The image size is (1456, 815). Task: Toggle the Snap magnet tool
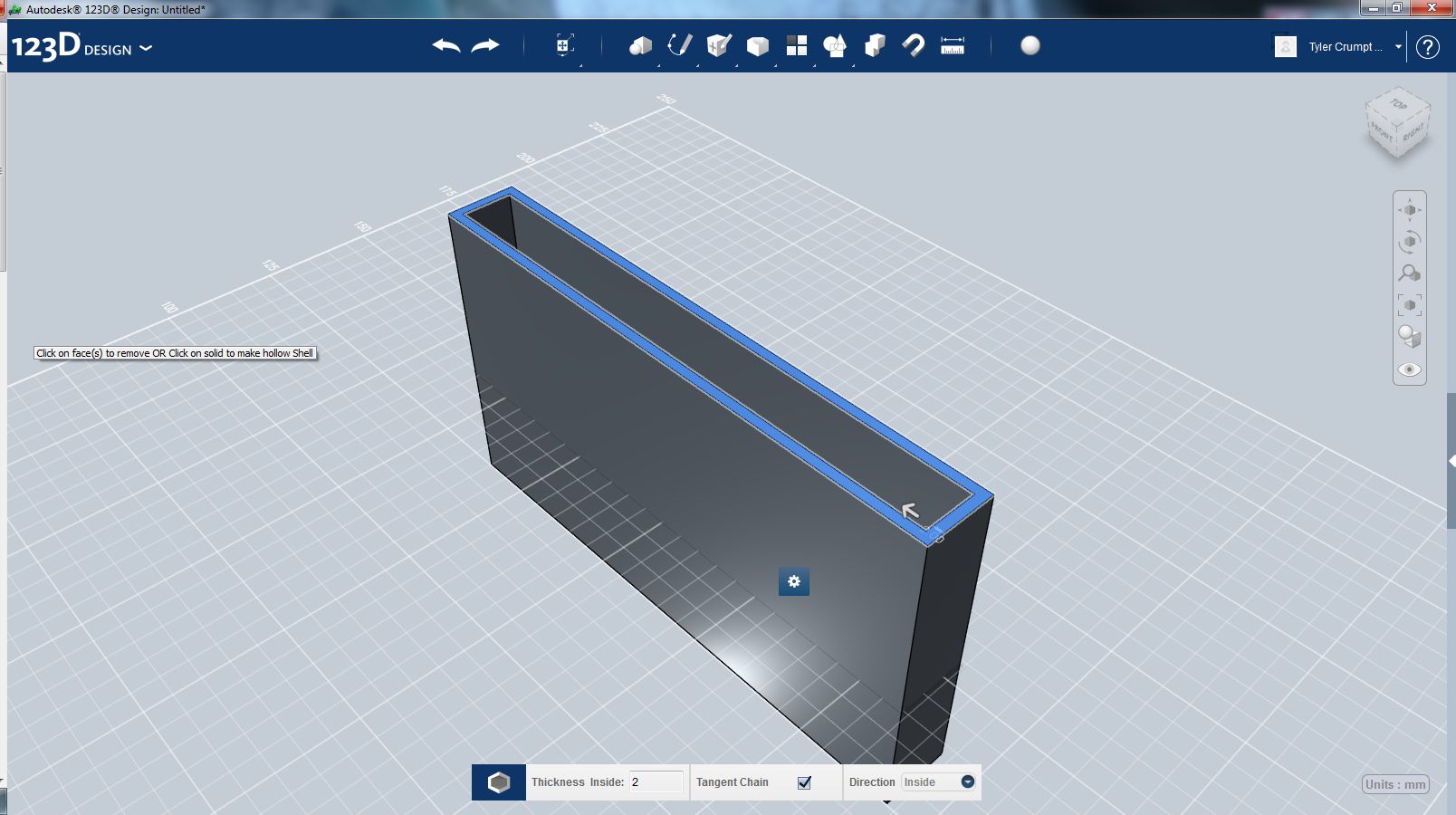tap(914, 45)
